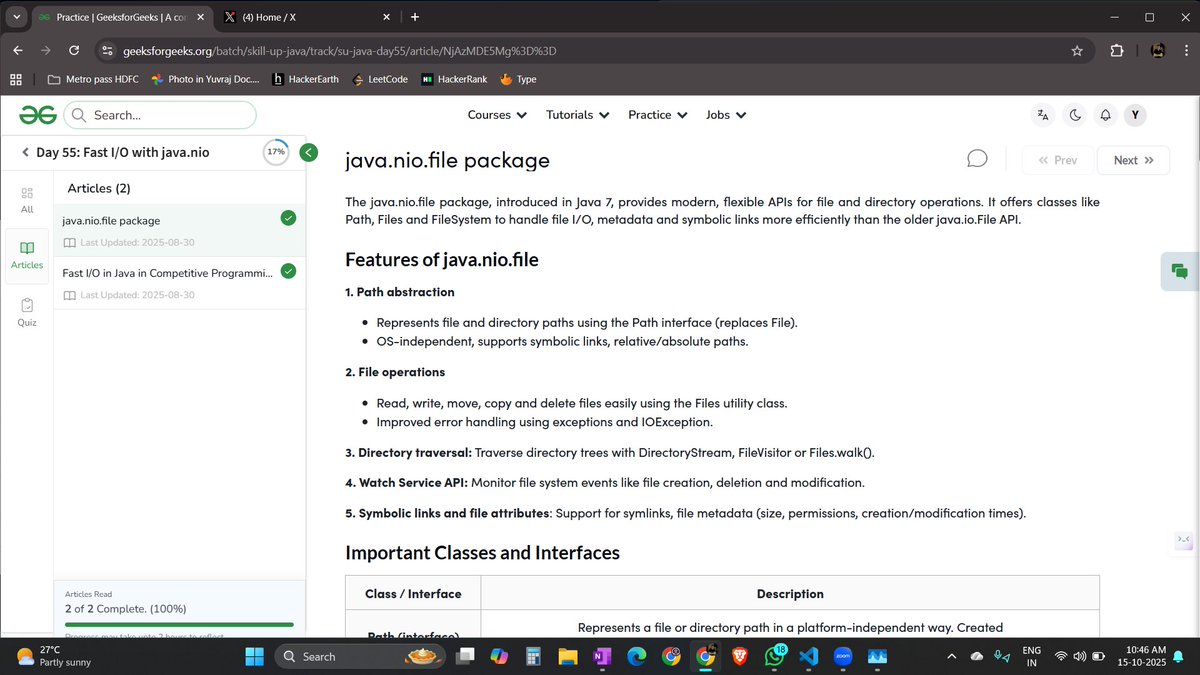Open the Chrome apps grid icon
Viewport: 1200px width, 675px height.
(16, 79)
